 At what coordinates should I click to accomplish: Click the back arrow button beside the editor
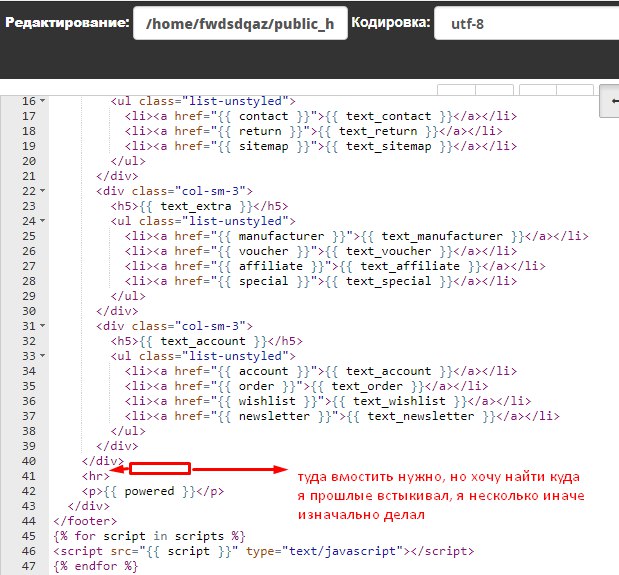click(x=610, y=101)
